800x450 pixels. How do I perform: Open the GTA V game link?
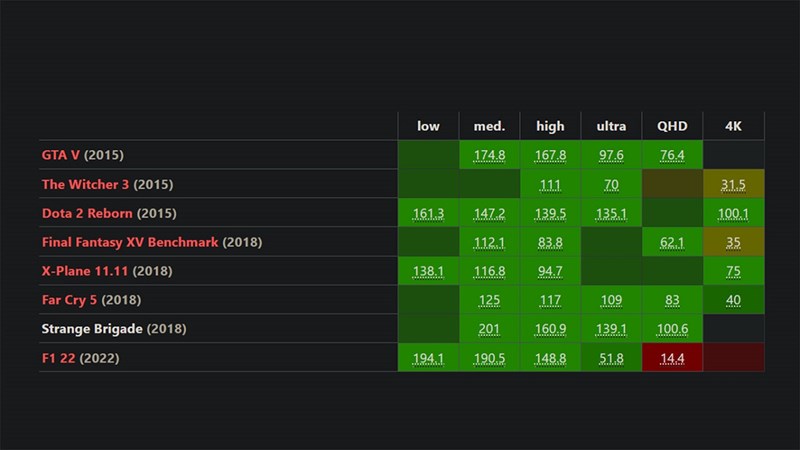coord(61,155)
